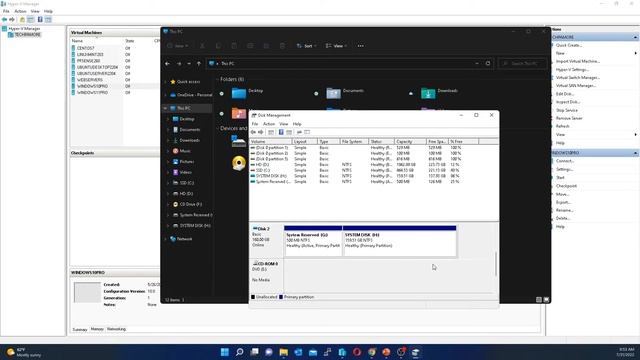Open taskbar Search magnifier
The width and height of the screenshot is (640, 360).
click(240, 352)
